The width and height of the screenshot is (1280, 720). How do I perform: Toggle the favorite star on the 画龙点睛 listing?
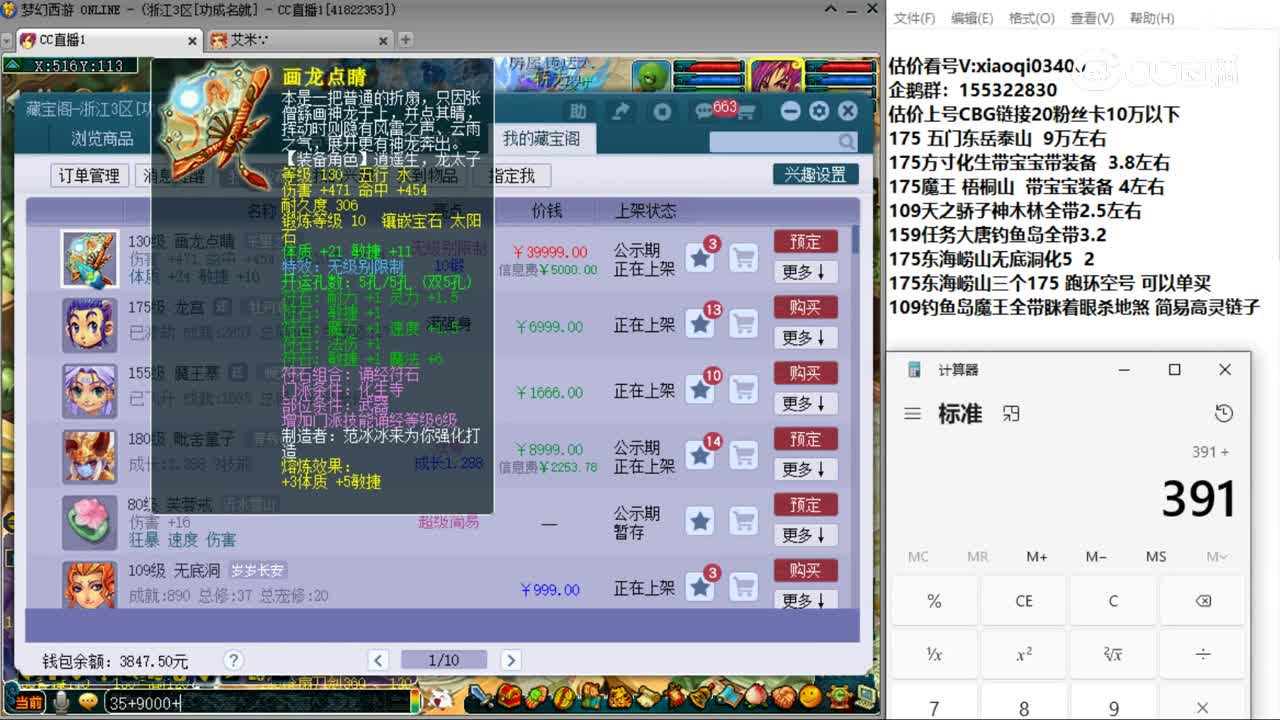tap(699, 259)
